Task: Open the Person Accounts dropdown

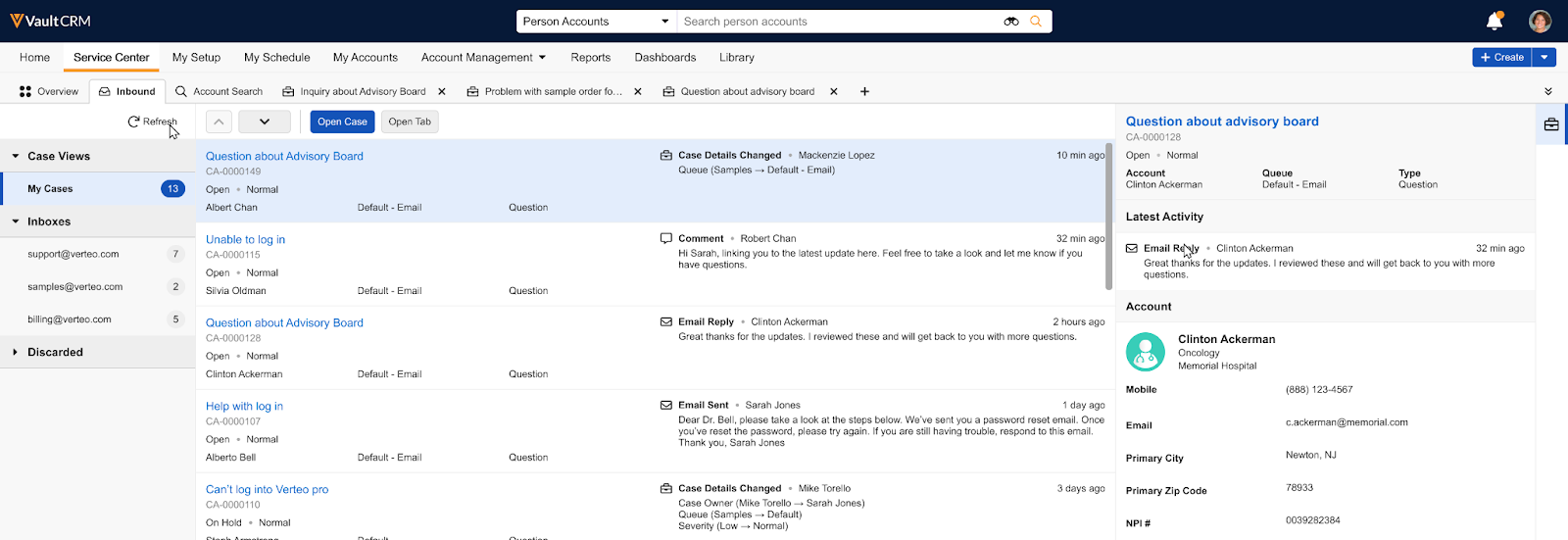Action: click(x=596, y=22)
